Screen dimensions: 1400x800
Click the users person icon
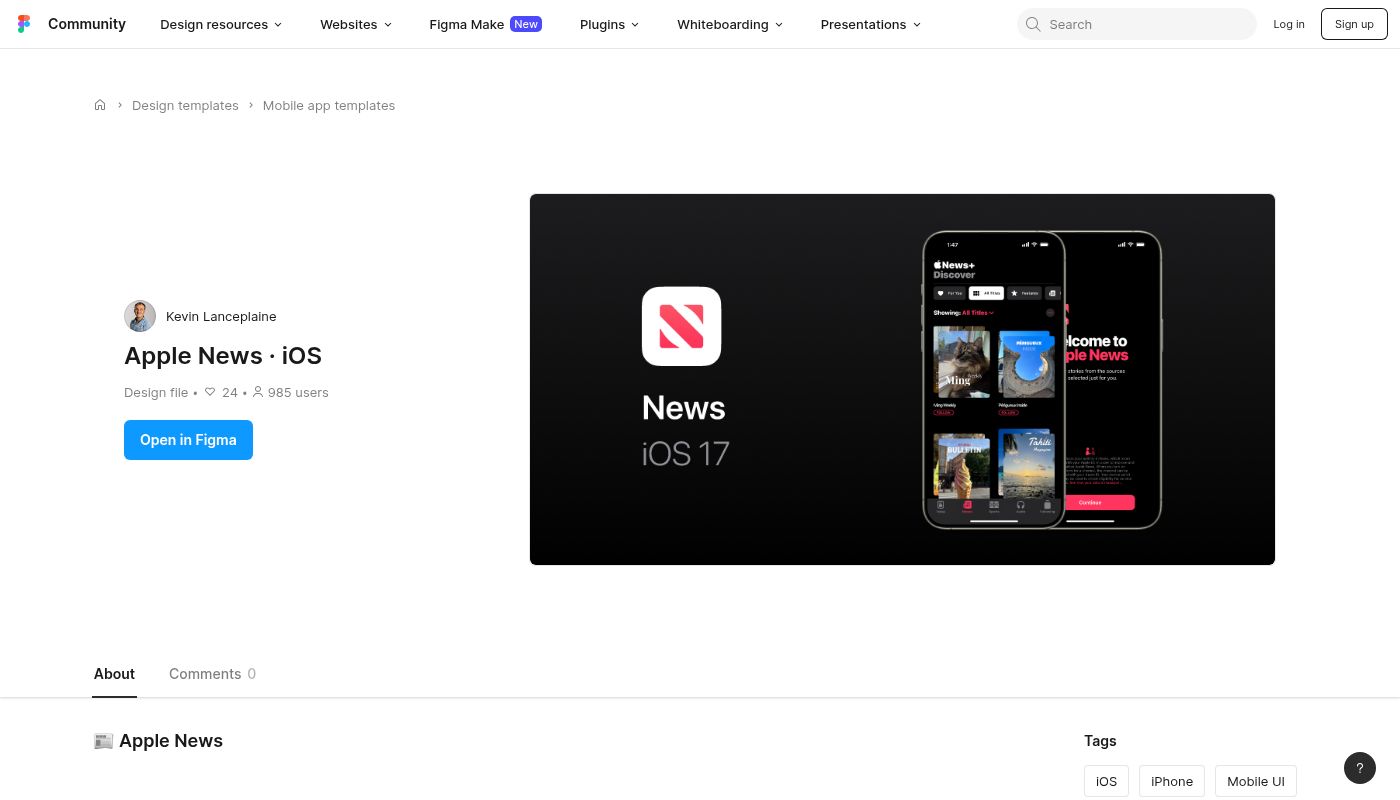click(x=257, y=392)
